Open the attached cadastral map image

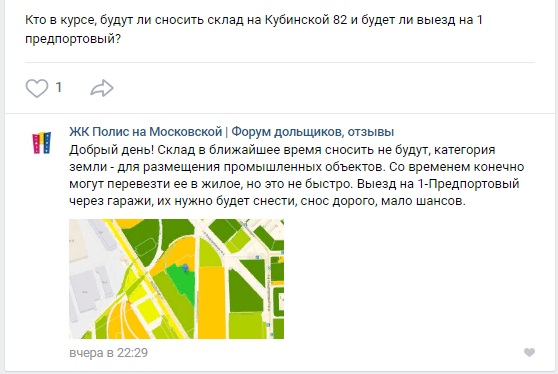[177, 279]
